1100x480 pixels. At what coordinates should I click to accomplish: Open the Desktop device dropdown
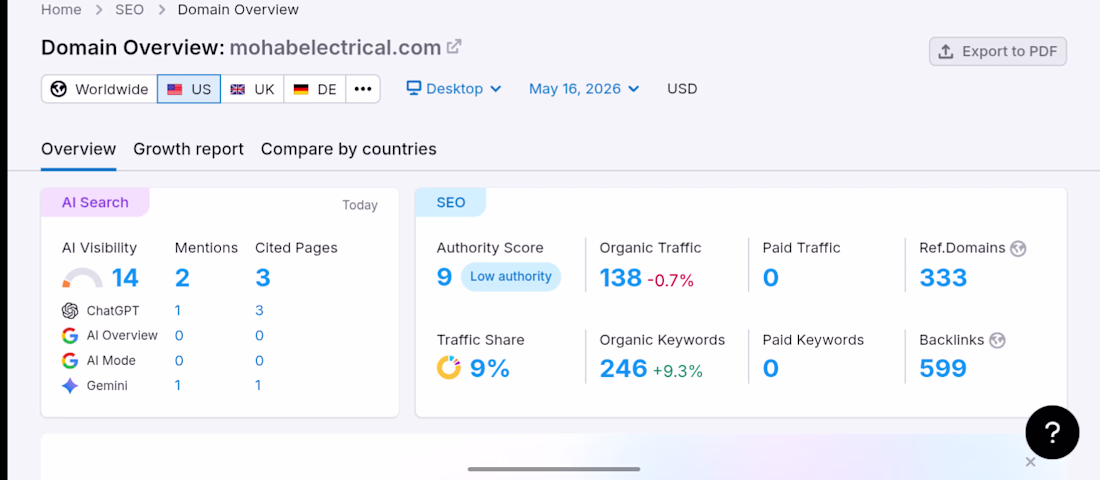pyautogui.click(x=454, y=89)
